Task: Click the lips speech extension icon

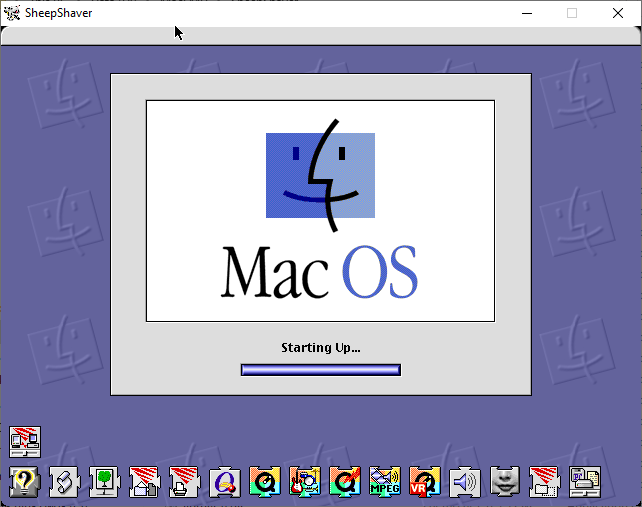Action: (x=506, y=482)
